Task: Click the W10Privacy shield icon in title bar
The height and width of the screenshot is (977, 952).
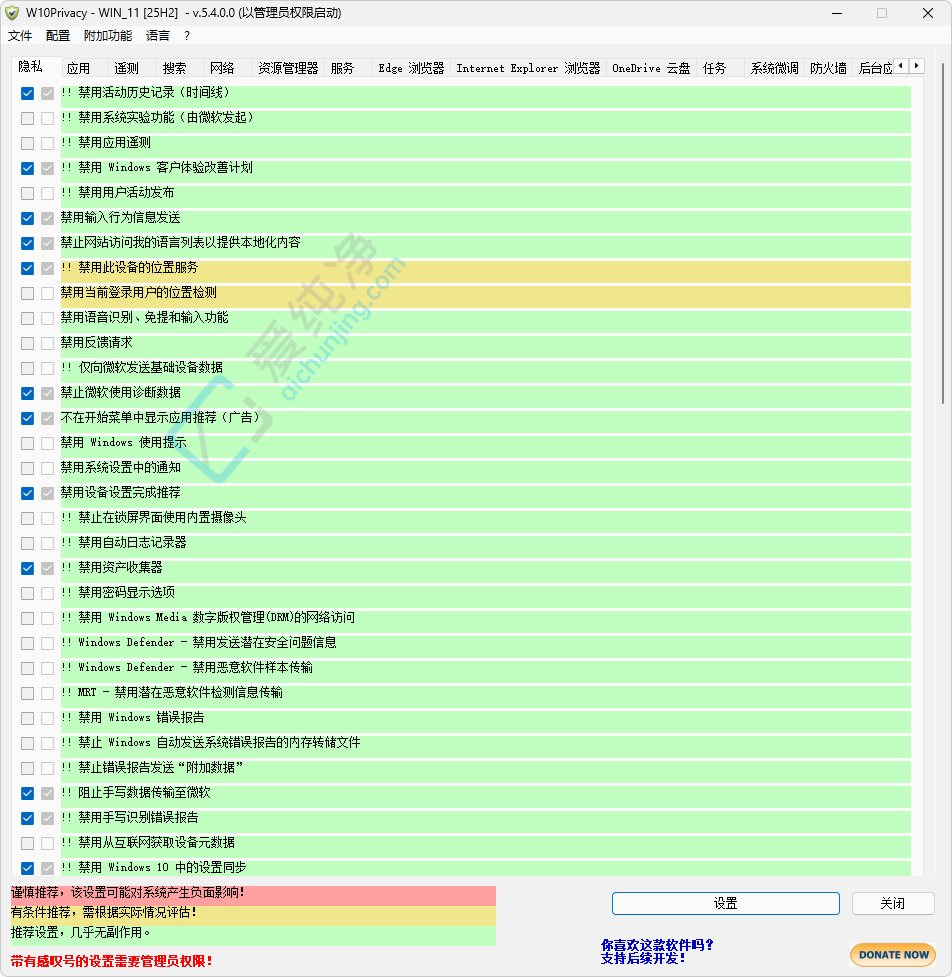Action: point(12,12)
